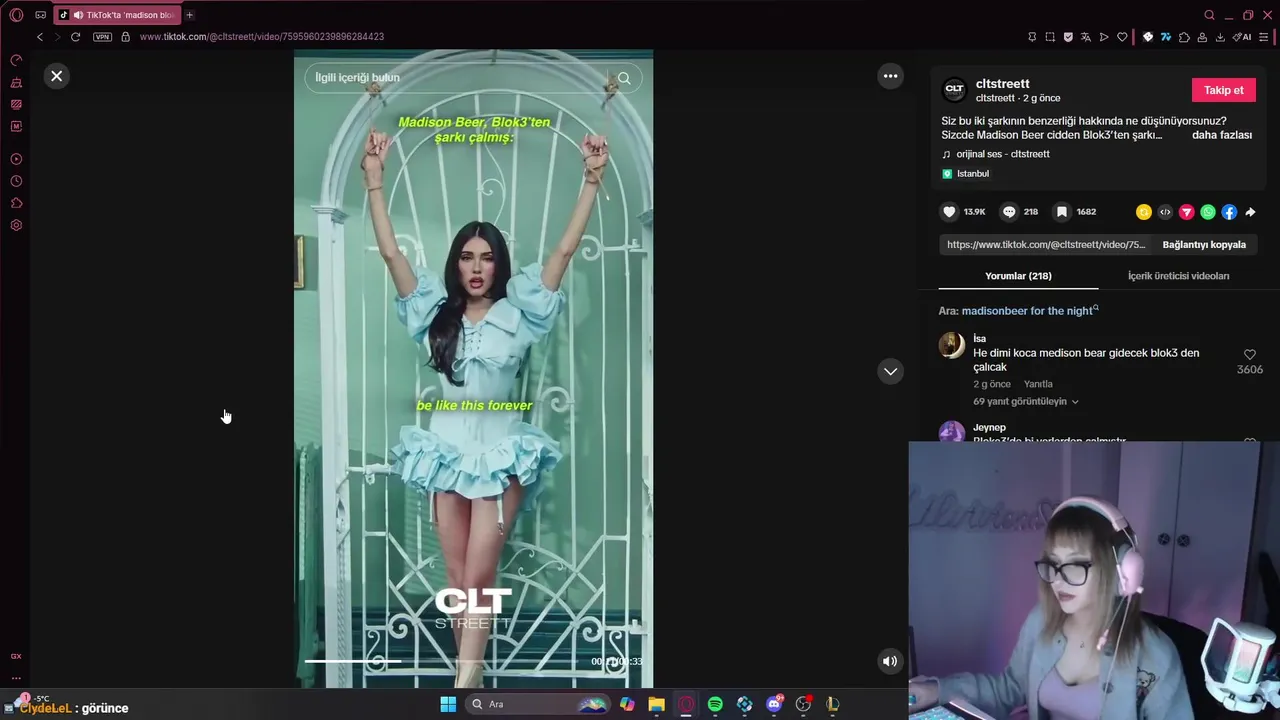
Task: Open File Explorer from the taskbar
Action: (656, 704)
